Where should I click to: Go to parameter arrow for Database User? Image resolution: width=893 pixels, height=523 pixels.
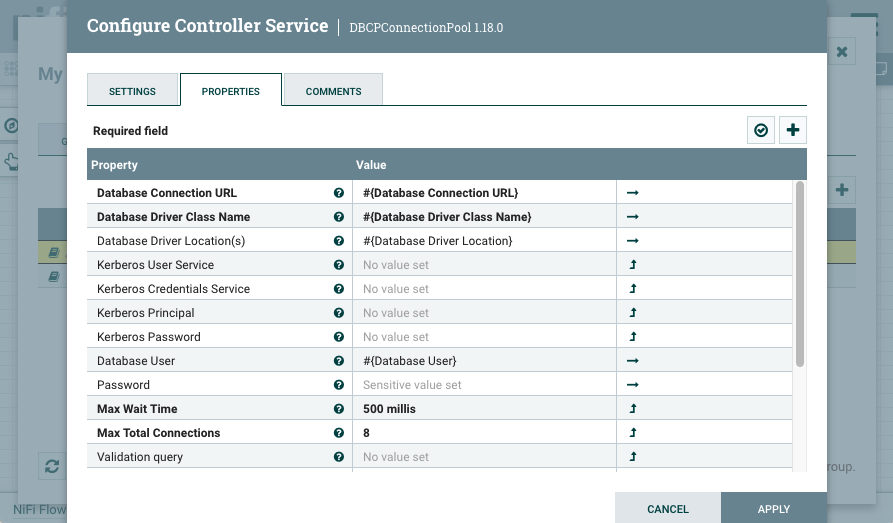632,361
